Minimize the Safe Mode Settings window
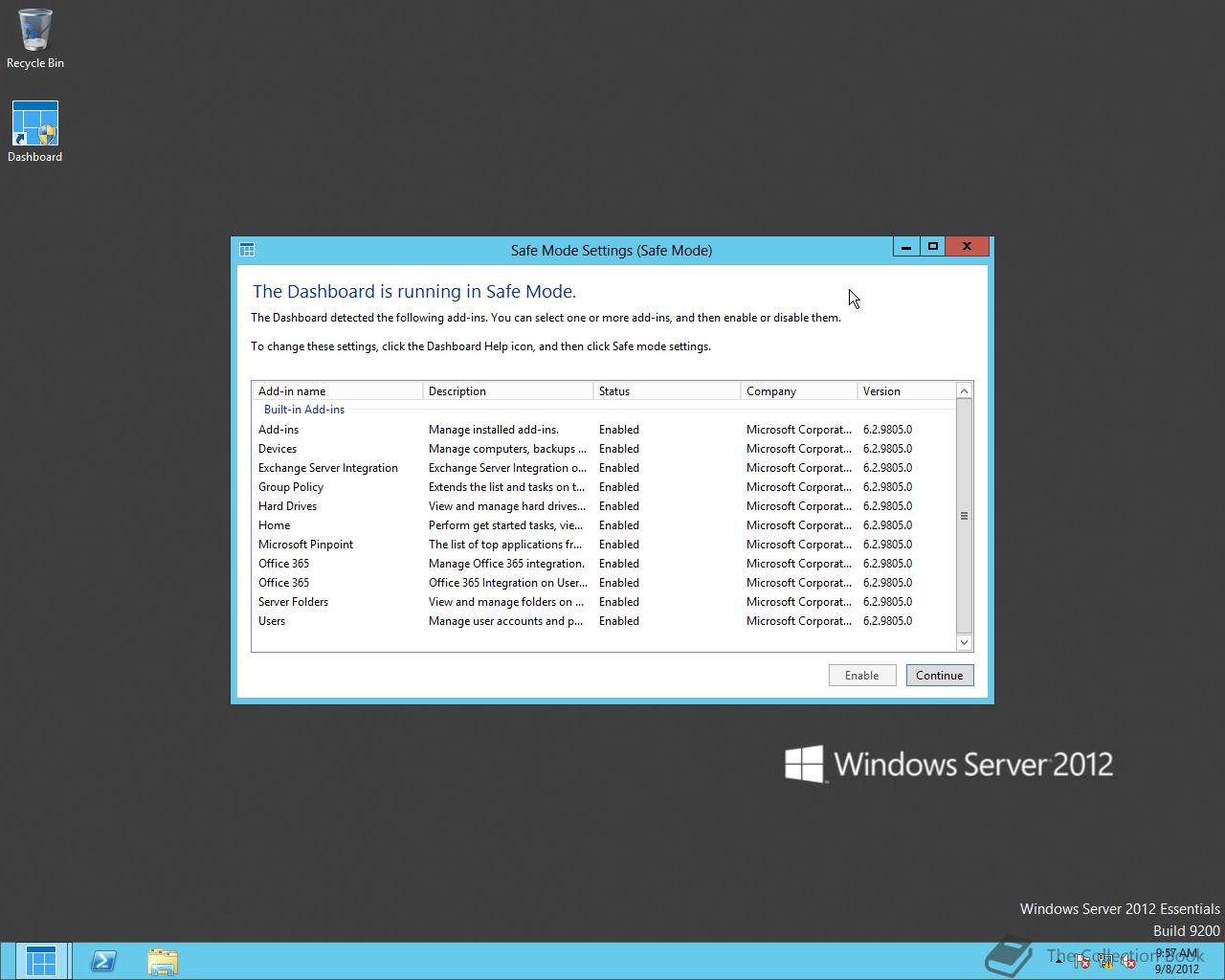This screenshot has width=1225, height=980. tap(905, 246)
